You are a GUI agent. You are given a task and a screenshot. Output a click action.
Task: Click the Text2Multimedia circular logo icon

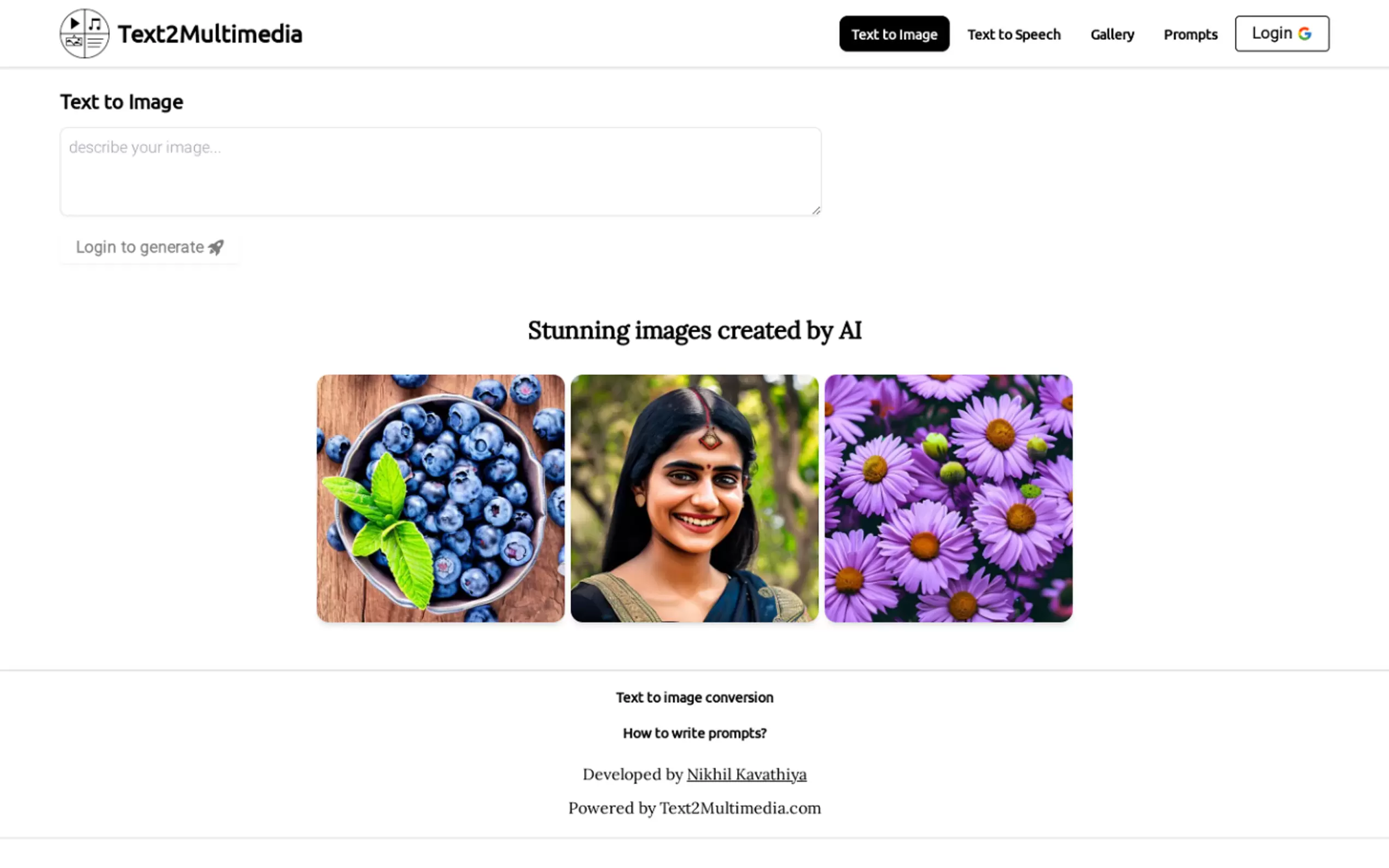tap(84, 33)
